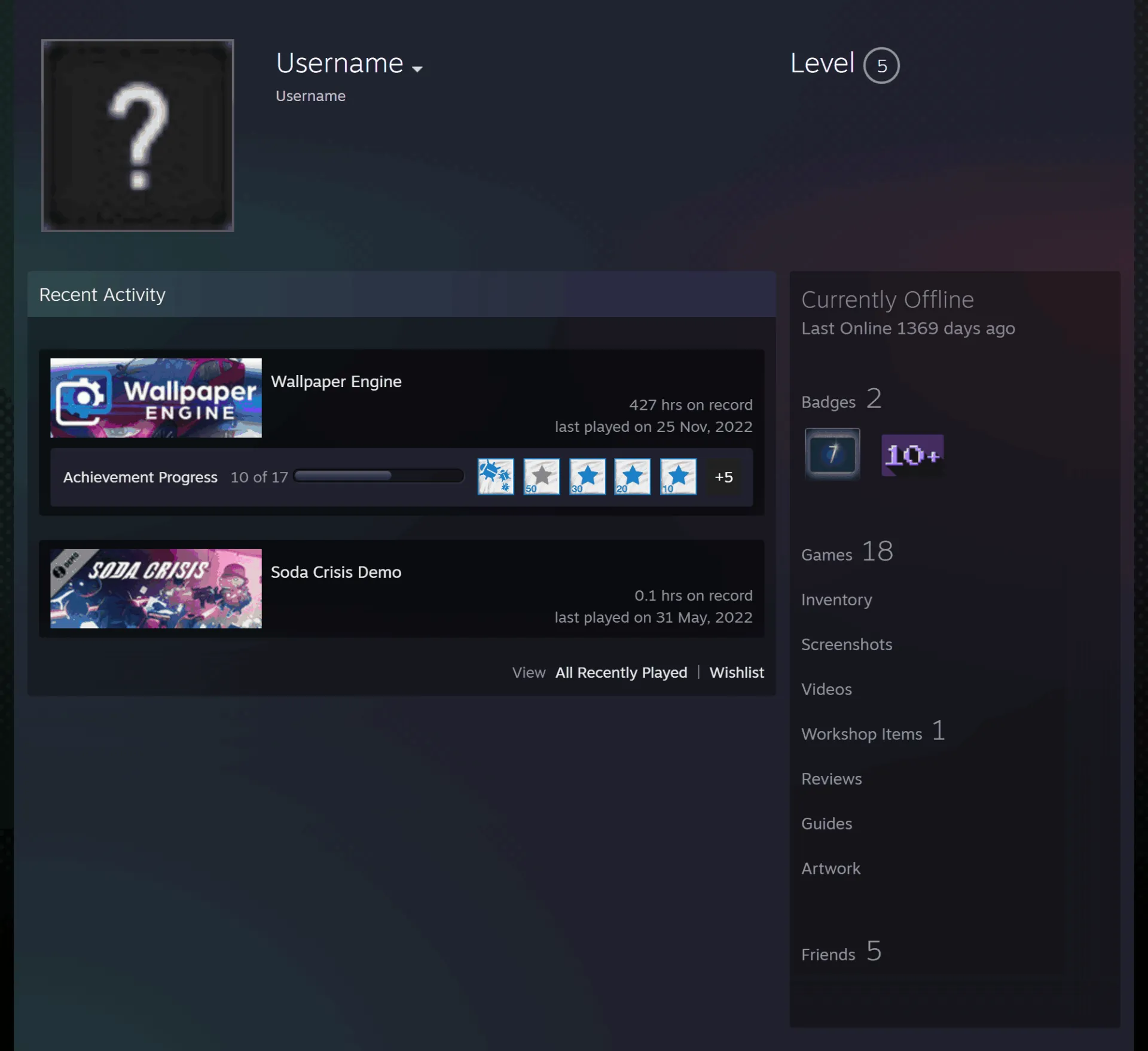Click the grey star 50 achievement icon

coord(542,477)
